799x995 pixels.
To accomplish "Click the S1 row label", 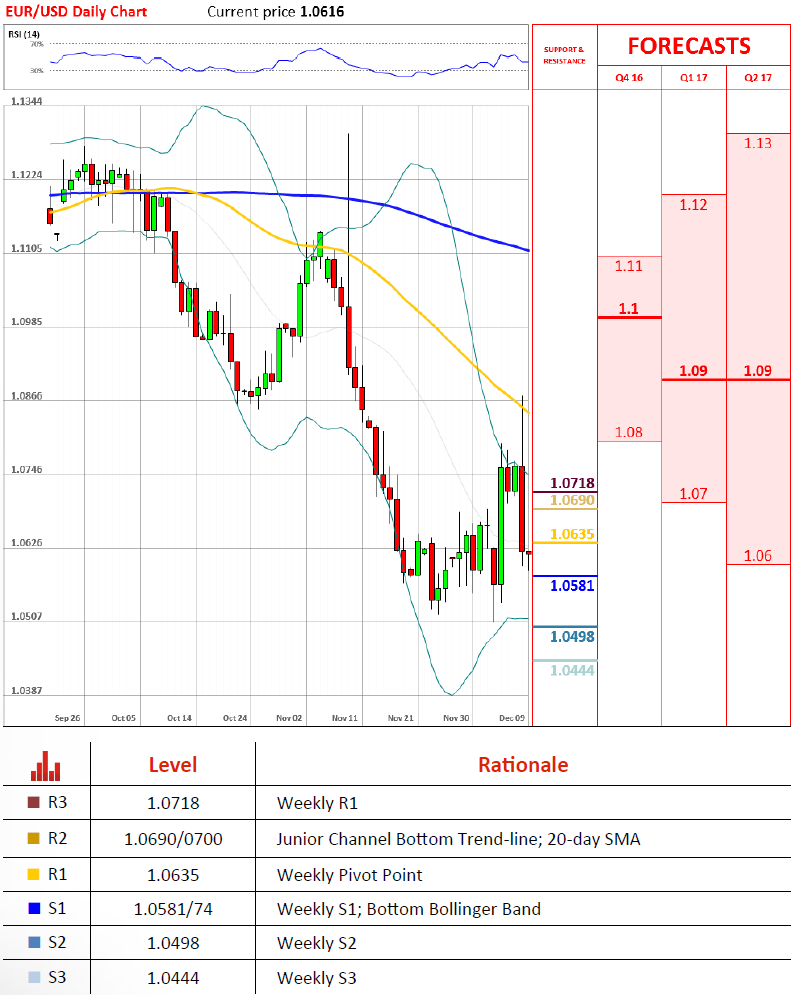I will [57, 909].
